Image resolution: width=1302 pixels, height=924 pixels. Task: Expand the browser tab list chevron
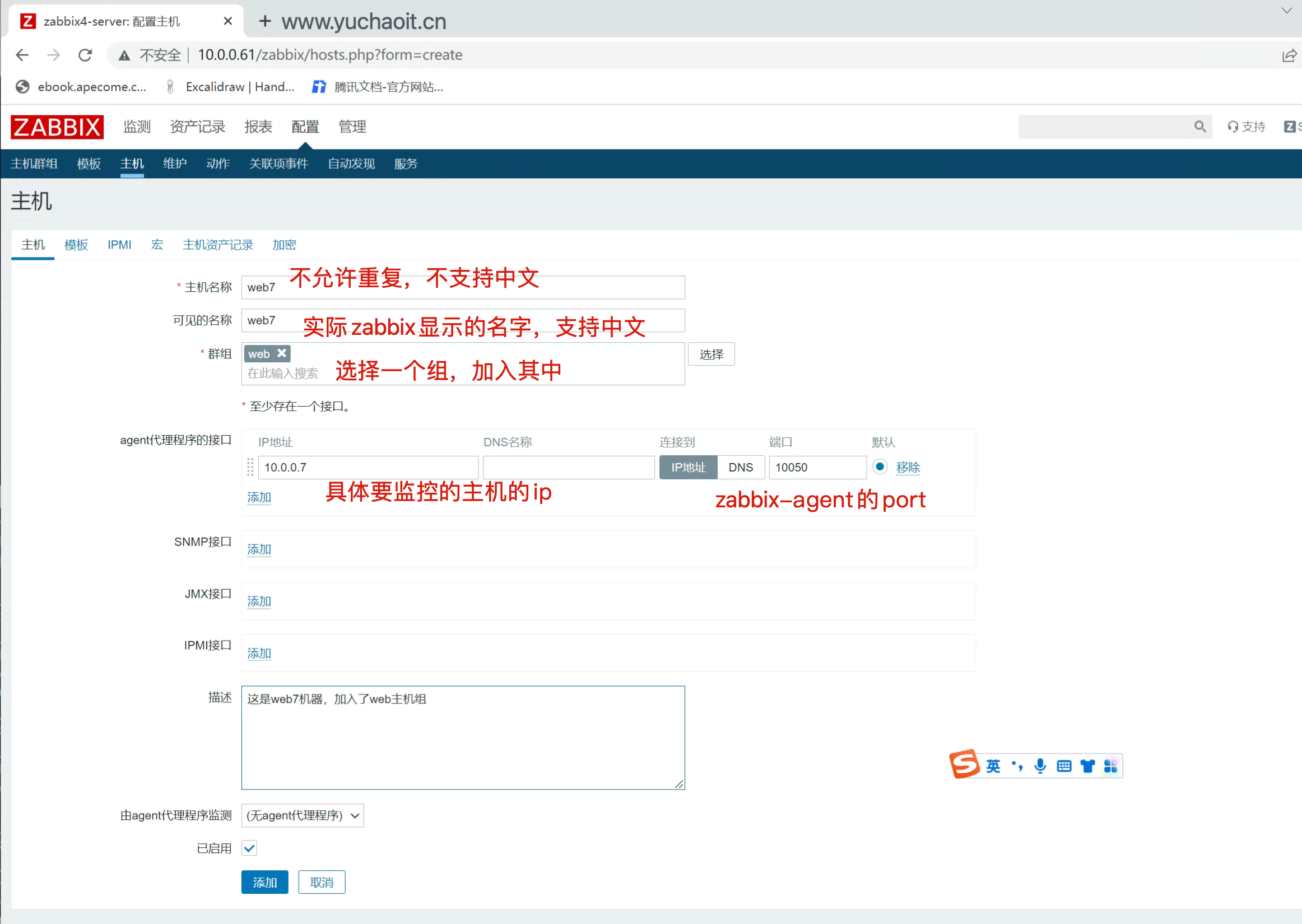tap(1286, 10)
